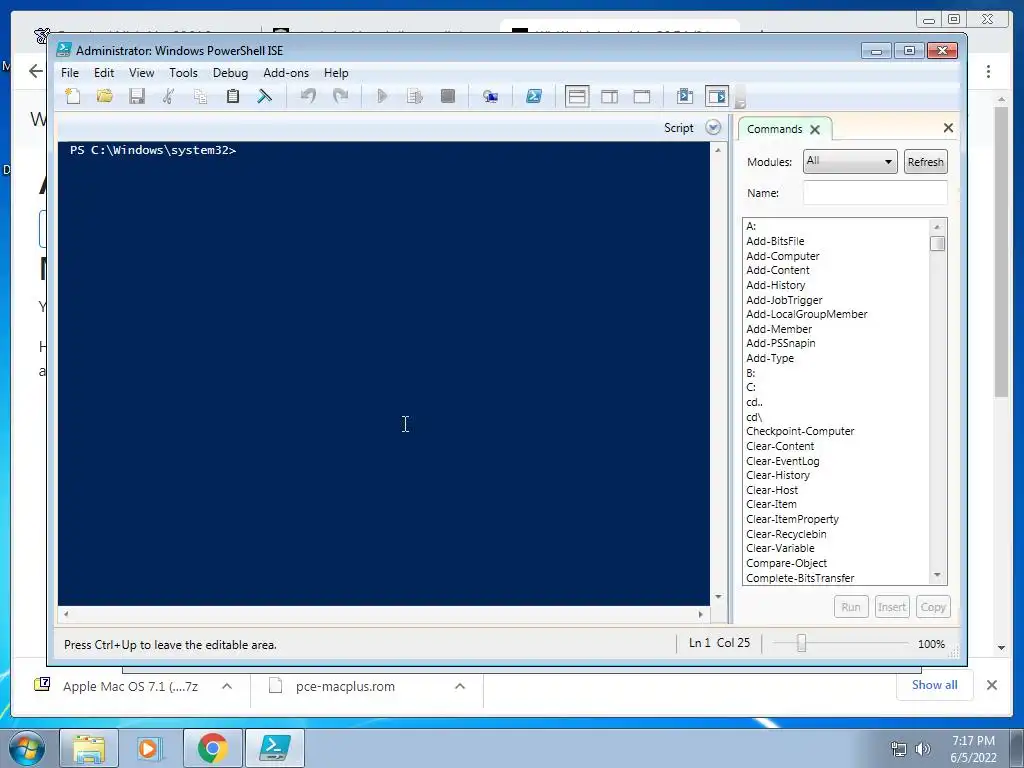Show the script pane on top
The width and height of the screenshot is (1024, 768).
pos(577,97)
